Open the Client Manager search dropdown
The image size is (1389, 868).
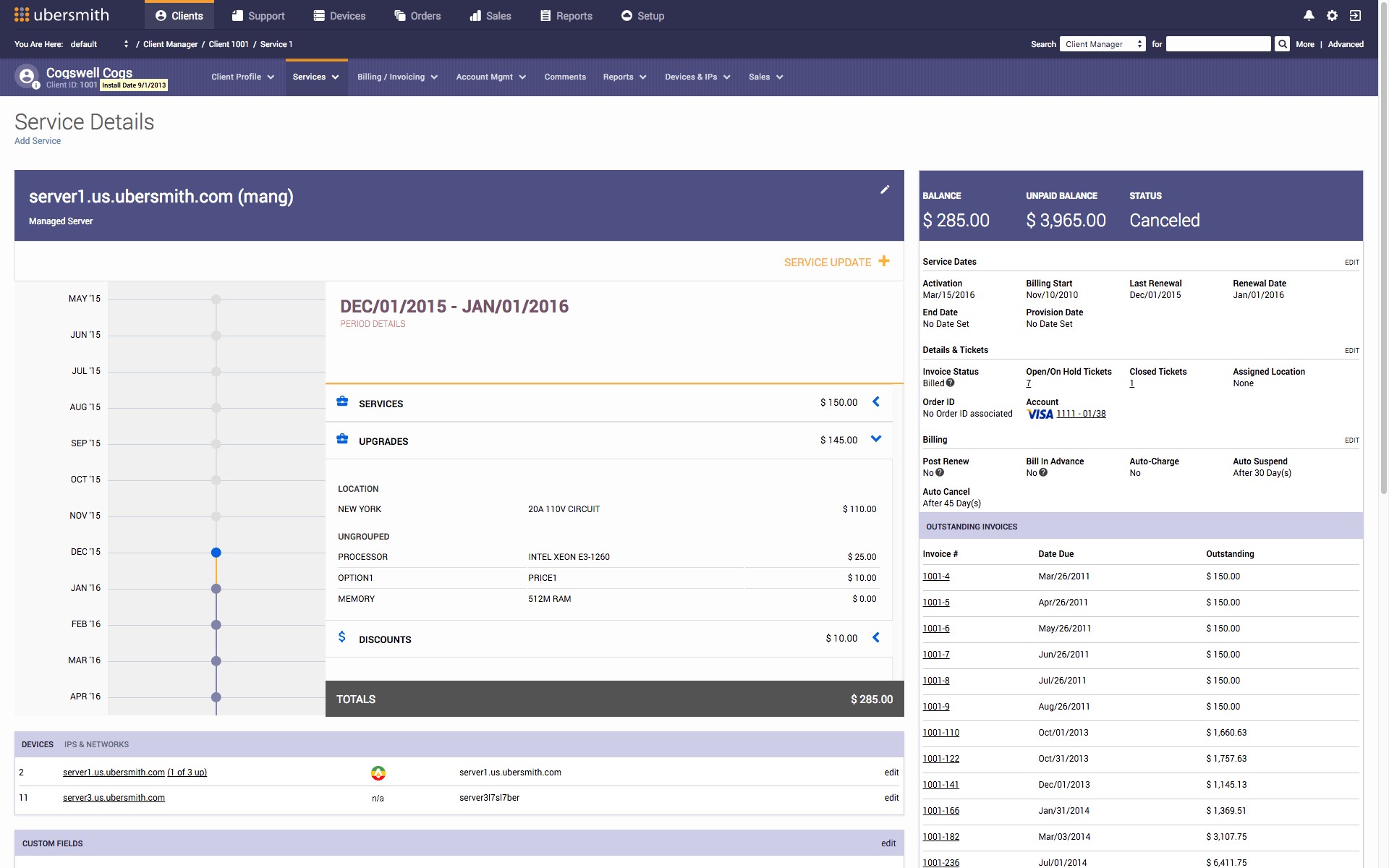point(1103,44)
